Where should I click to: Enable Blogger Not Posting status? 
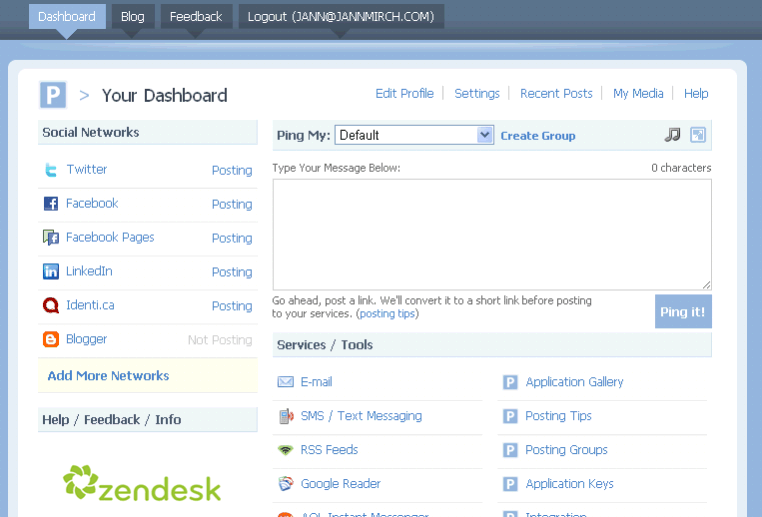220,340
